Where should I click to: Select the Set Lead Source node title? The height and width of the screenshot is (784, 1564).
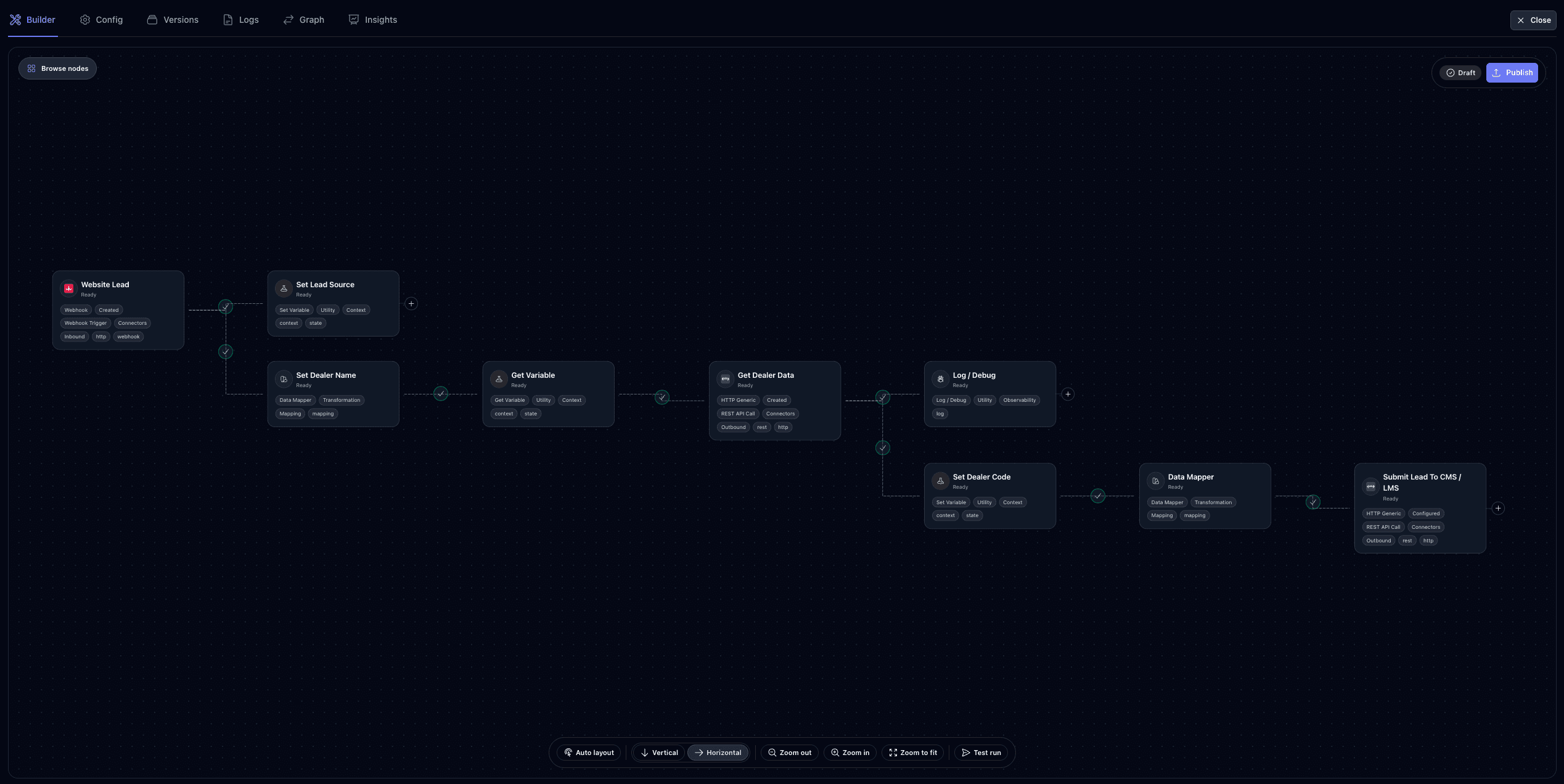coord(325,285)
